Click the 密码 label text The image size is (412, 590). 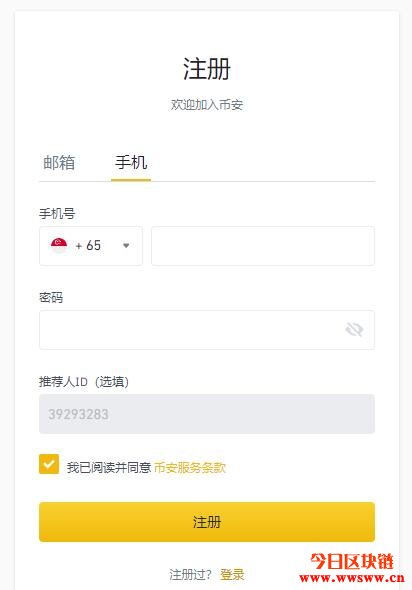51,298
